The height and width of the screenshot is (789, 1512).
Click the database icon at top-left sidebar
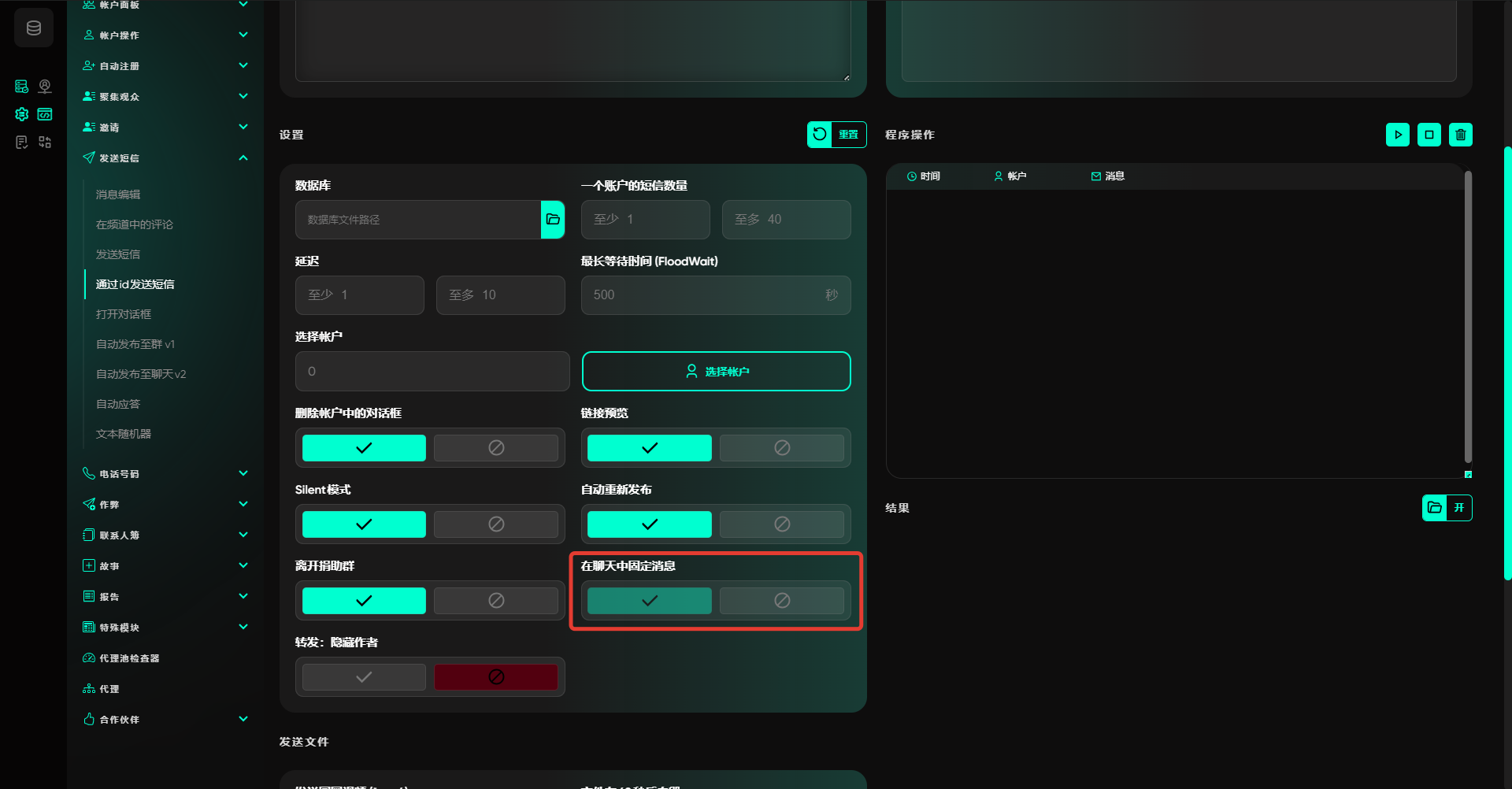pos(34,28)
